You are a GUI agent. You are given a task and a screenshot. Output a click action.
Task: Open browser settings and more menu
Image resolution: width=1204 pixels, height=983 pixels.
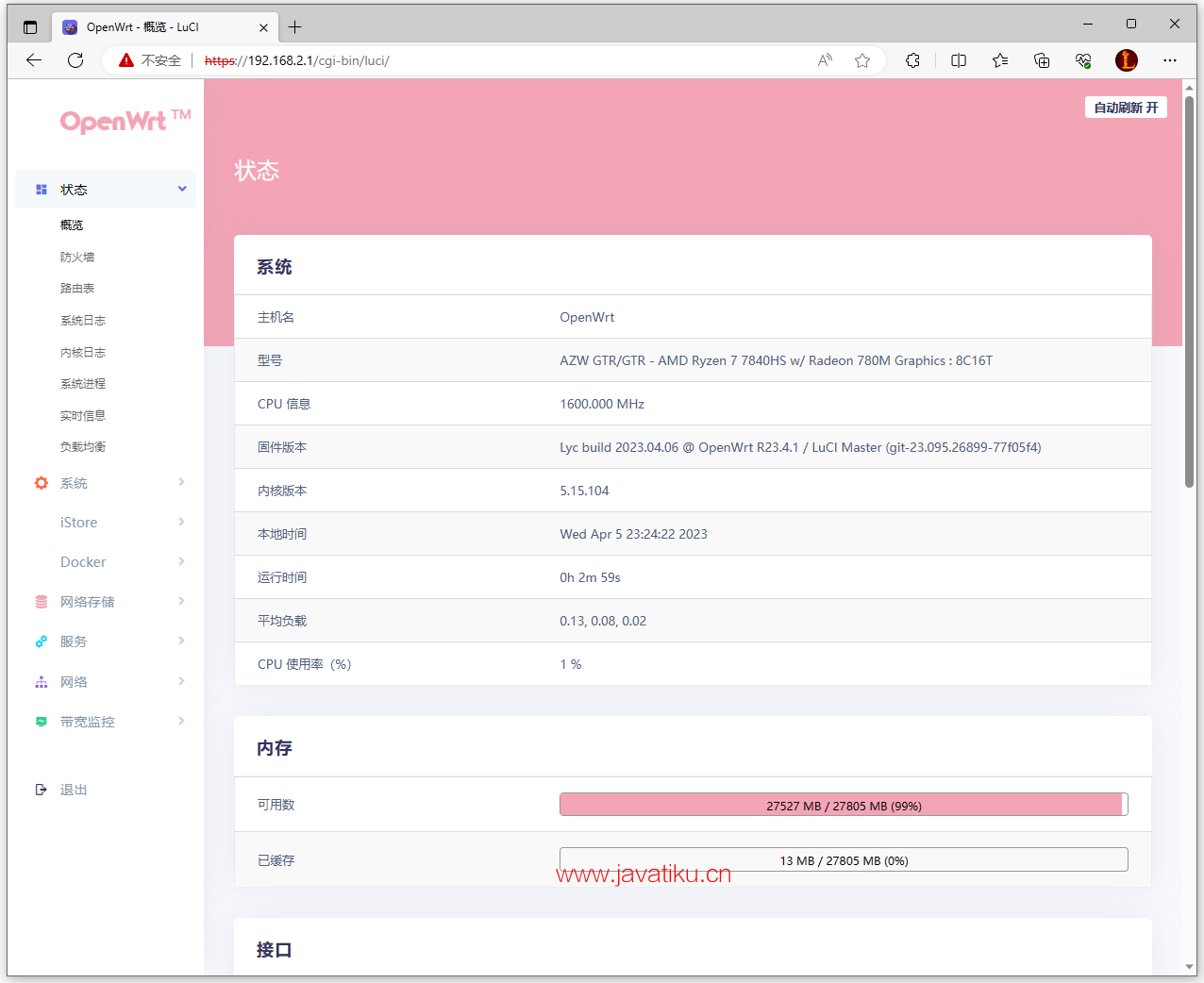[x=1170, y=60]
